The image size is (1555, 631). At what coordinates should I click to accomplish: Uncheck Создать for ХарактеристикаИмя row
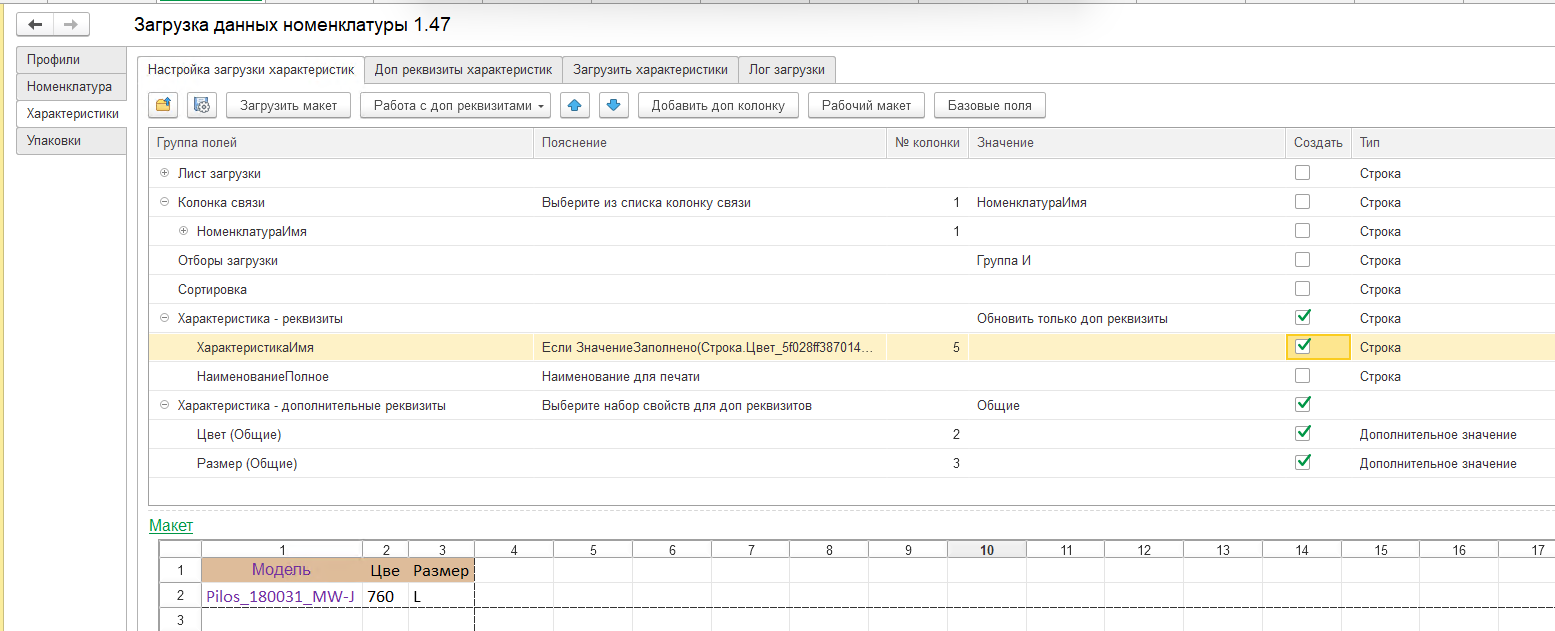[x=1302, y=347]
